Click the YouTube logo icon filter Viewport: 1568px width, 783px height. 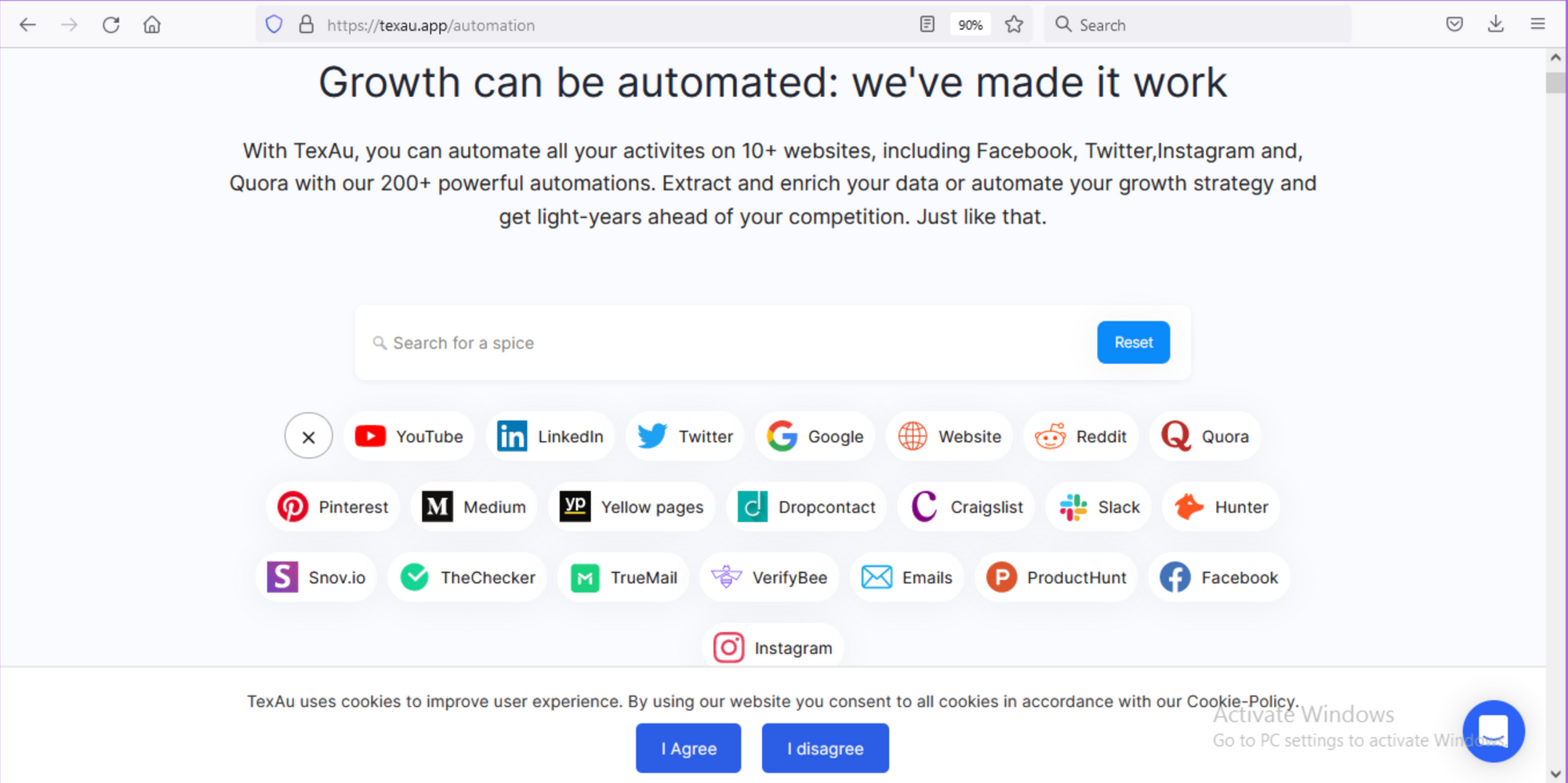[370, 437]
